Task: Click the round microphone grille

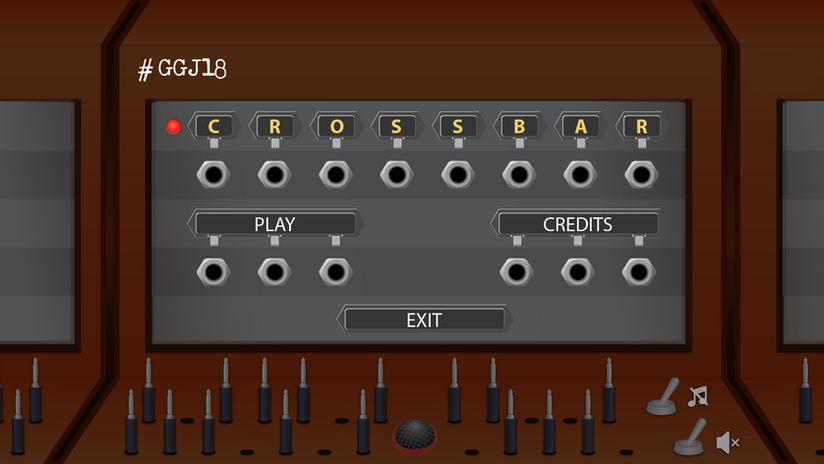Action: click(x=415, y=435)
